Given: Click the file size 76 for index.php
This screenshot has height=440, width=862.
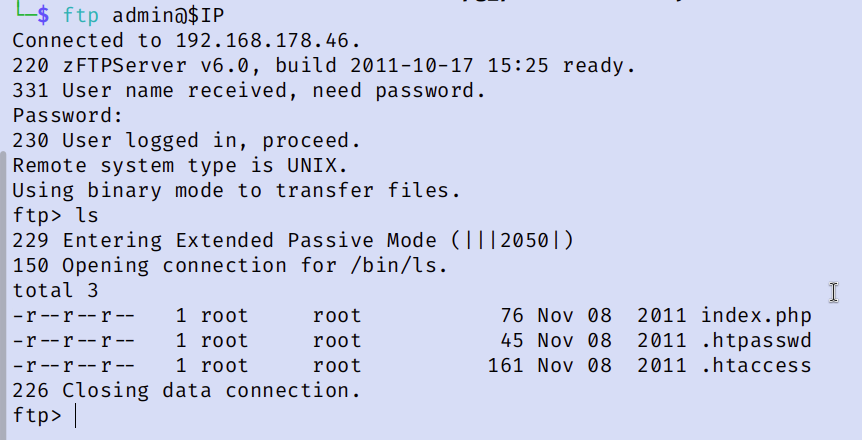Looking at the screenshot, I should (512, 316).
